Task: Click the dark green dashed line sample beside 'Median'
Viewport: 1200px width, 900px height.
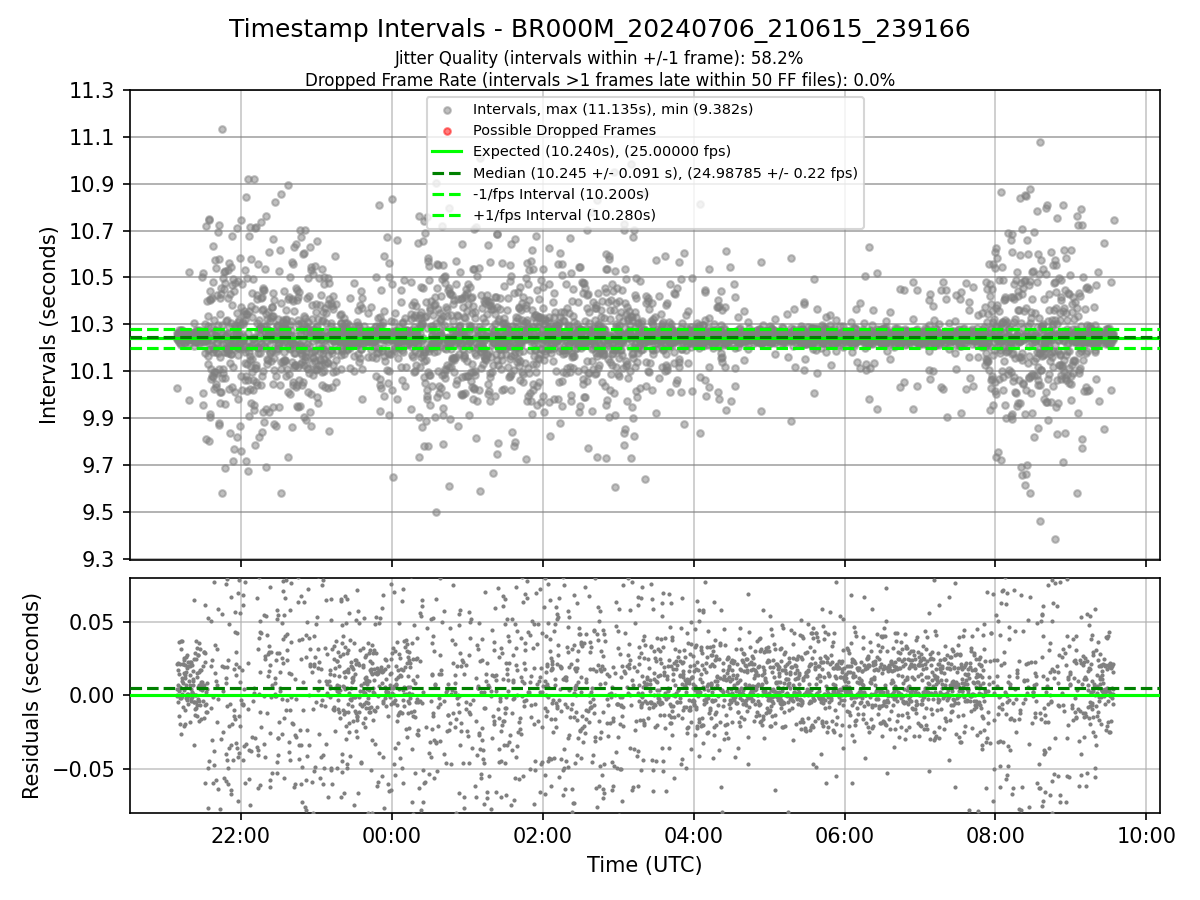Action: coord(448,173)
